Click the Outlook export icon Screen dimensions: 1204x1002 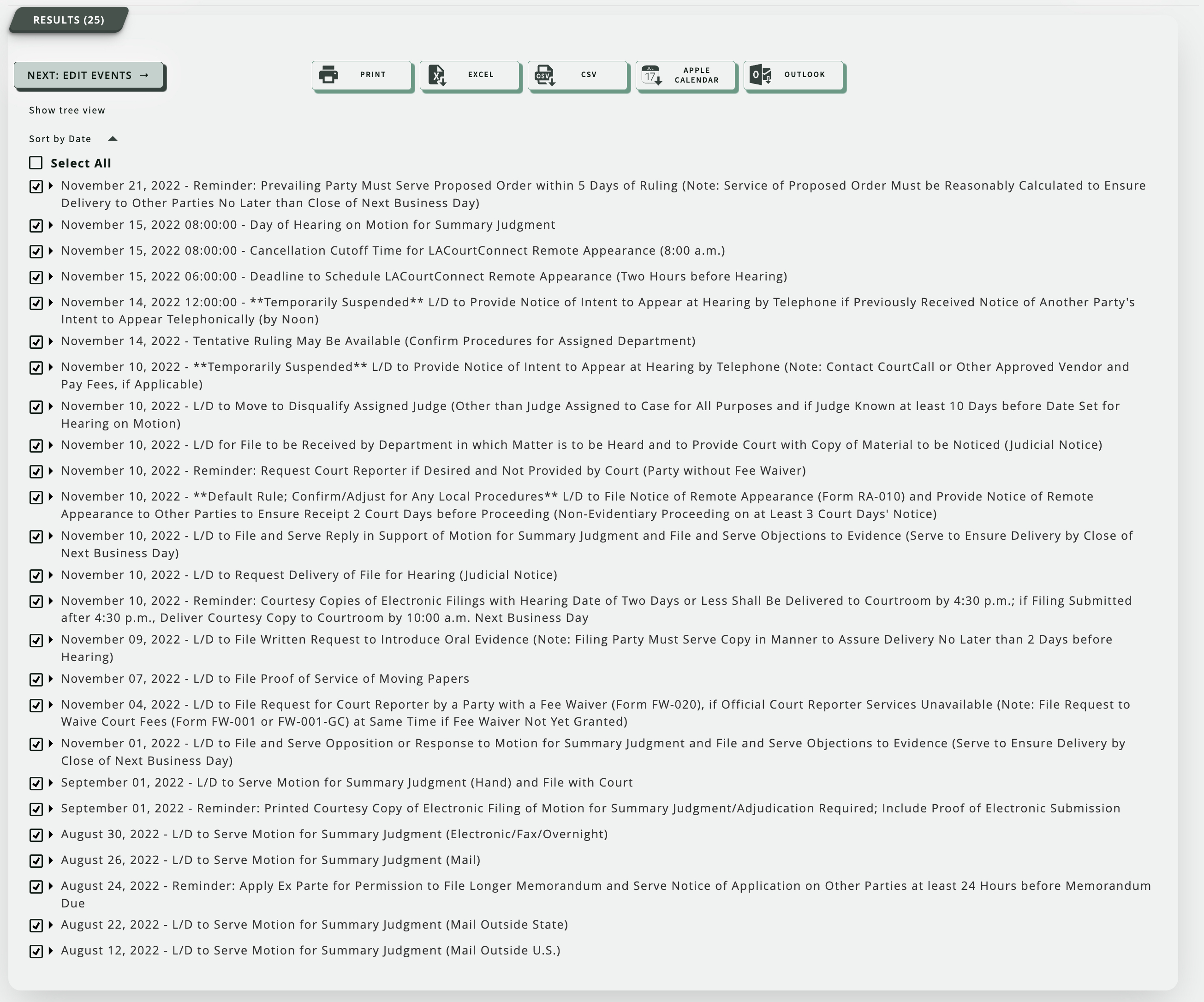pyautogui.click(x=760, y=75)
